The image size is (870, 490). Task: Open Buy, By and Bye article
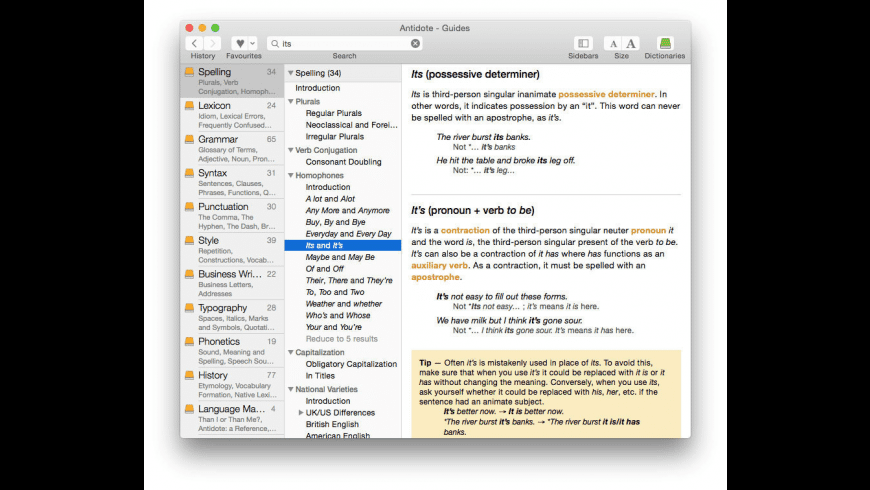point(335,222)
